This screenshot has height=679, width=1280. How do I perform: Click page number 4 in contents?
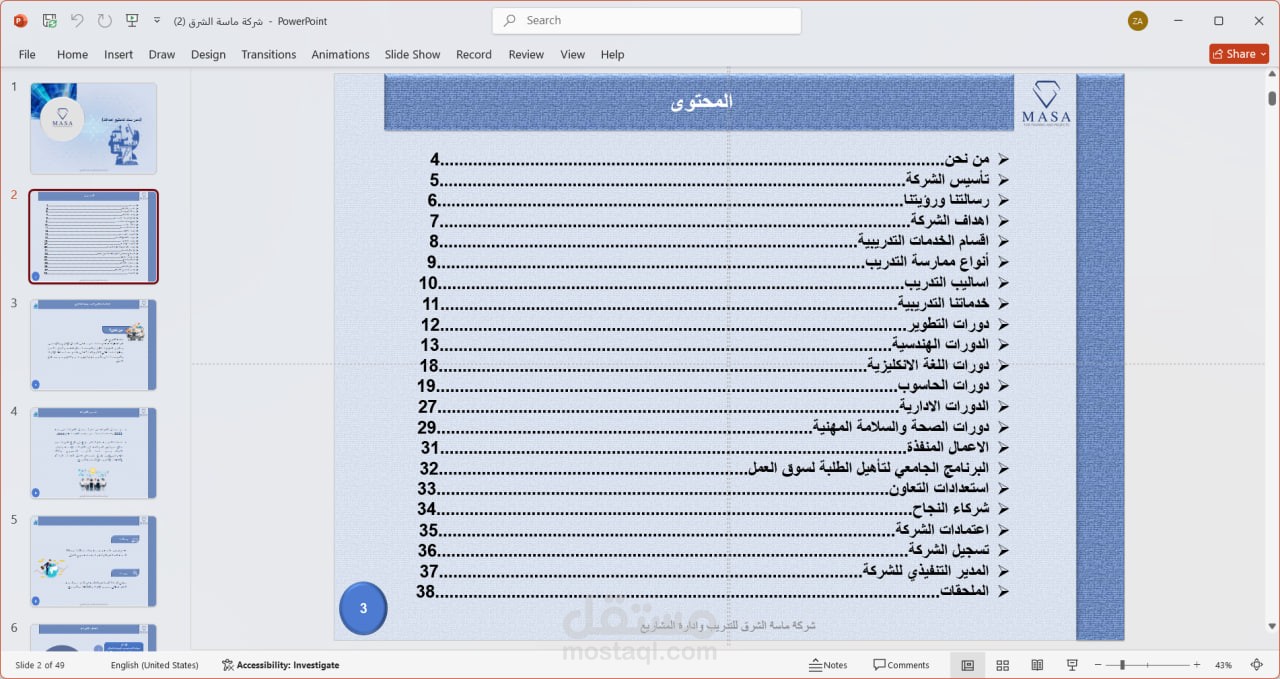[435, 159]
